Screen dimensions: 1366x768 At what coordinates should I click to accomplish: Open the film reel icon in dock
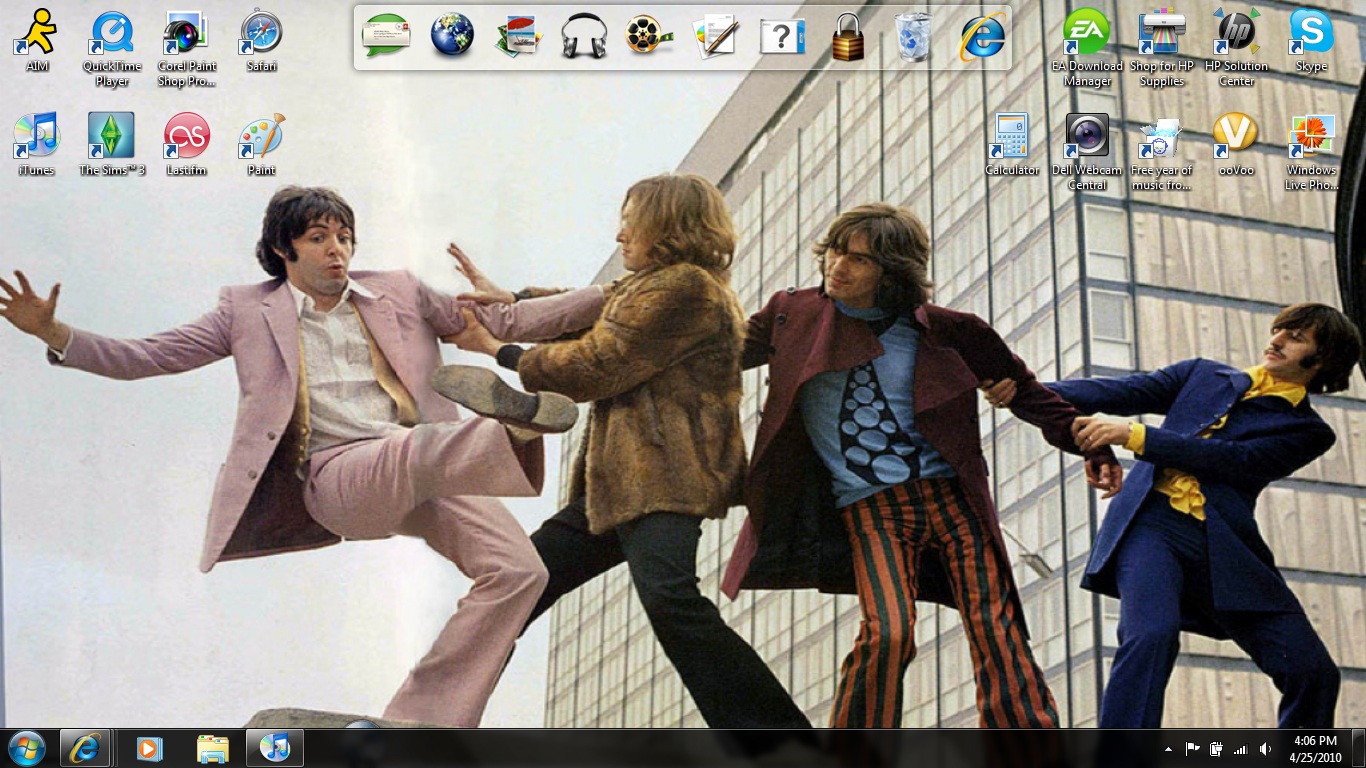[x=649, y=37]
